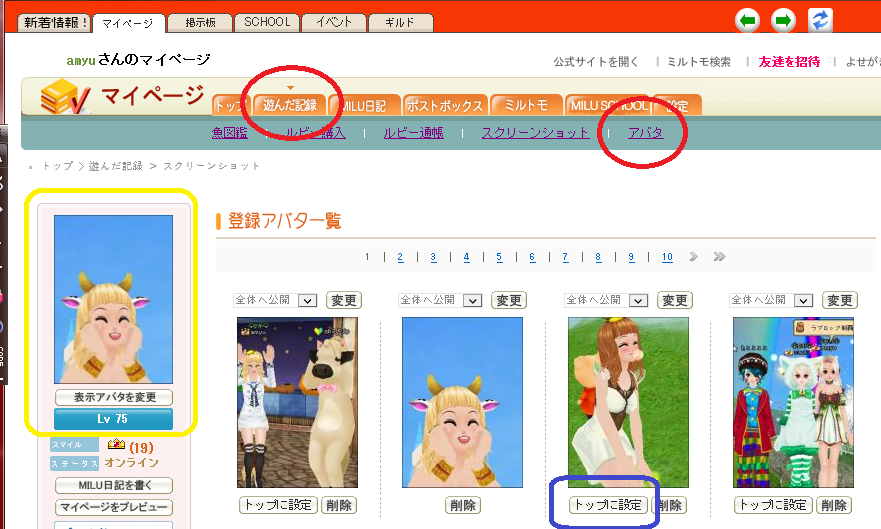Click the single-arrow next page icon

[x=694, y=257]
